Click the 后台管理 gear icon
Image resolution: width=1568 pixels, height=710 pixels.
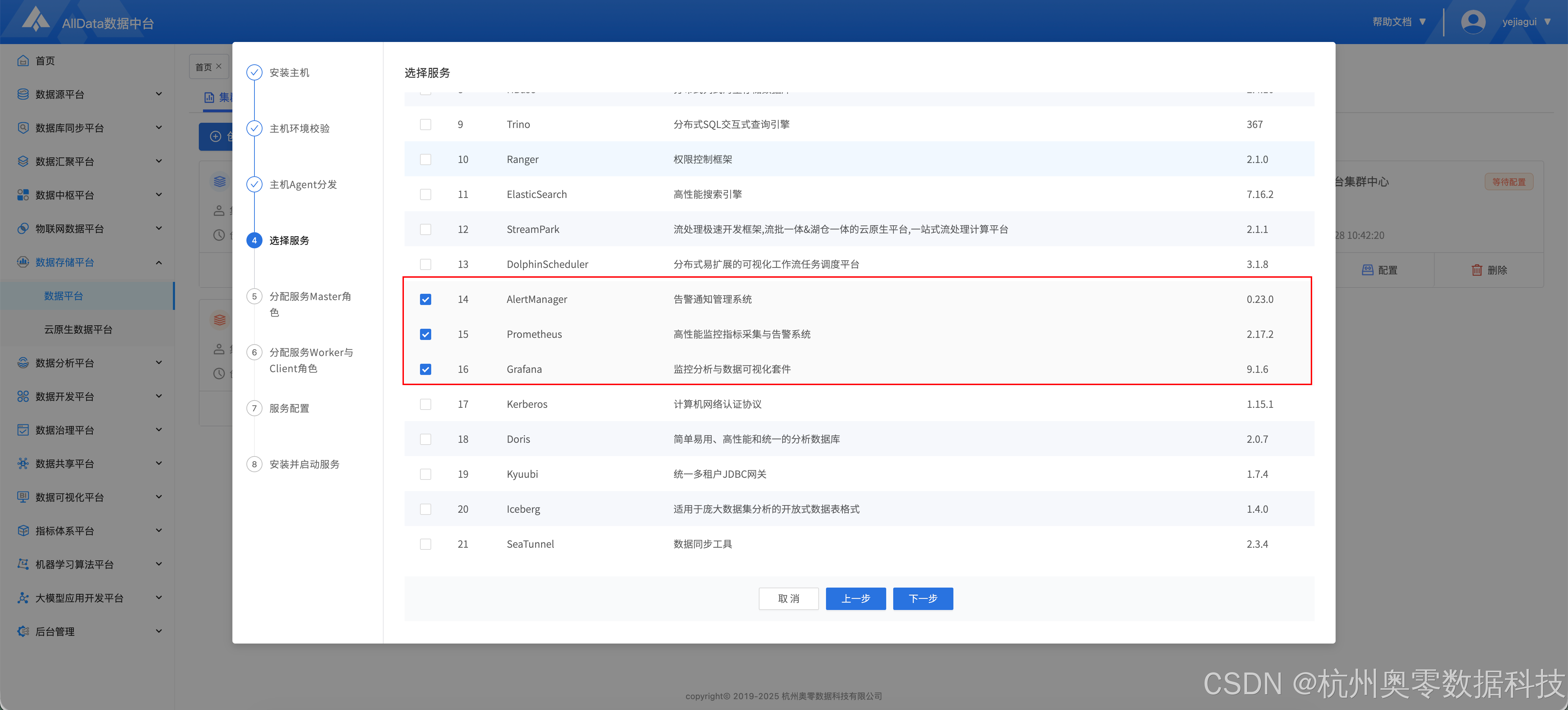click(x=23, y=632)
